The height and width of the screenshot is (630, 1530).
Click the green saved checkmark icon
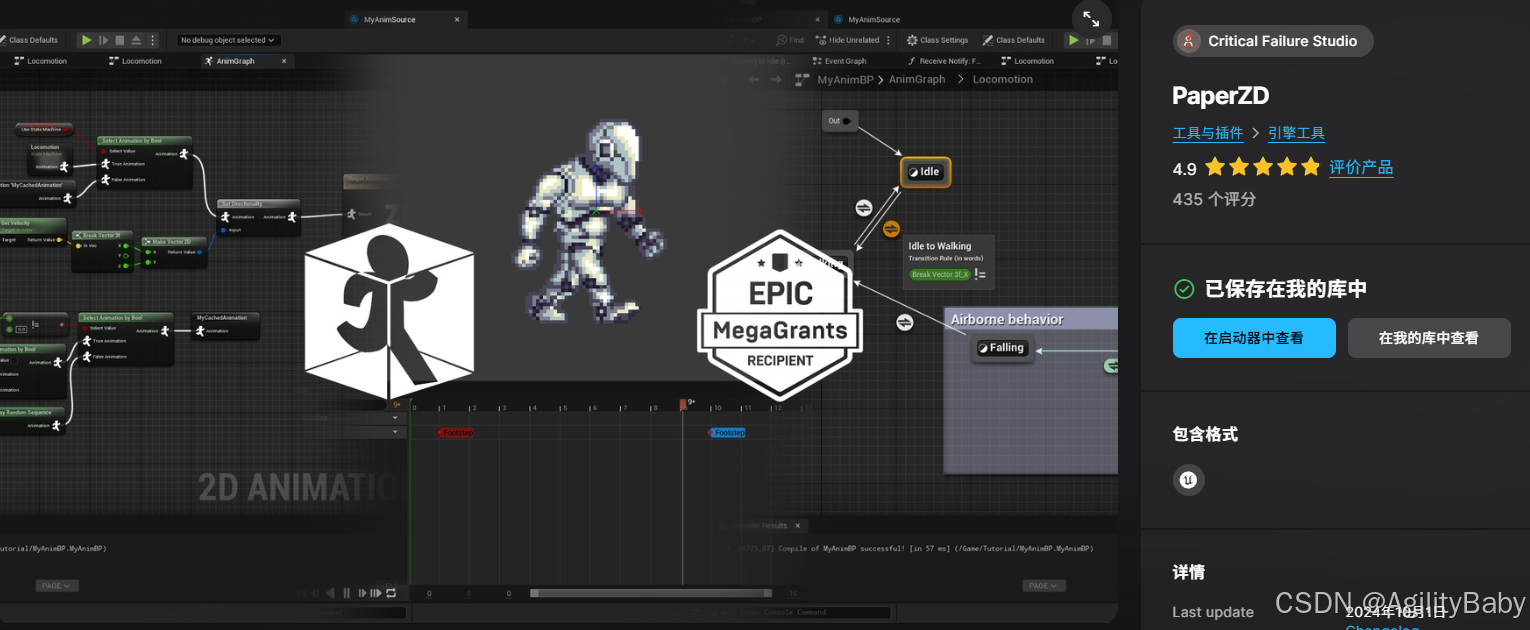[1184, 289]
